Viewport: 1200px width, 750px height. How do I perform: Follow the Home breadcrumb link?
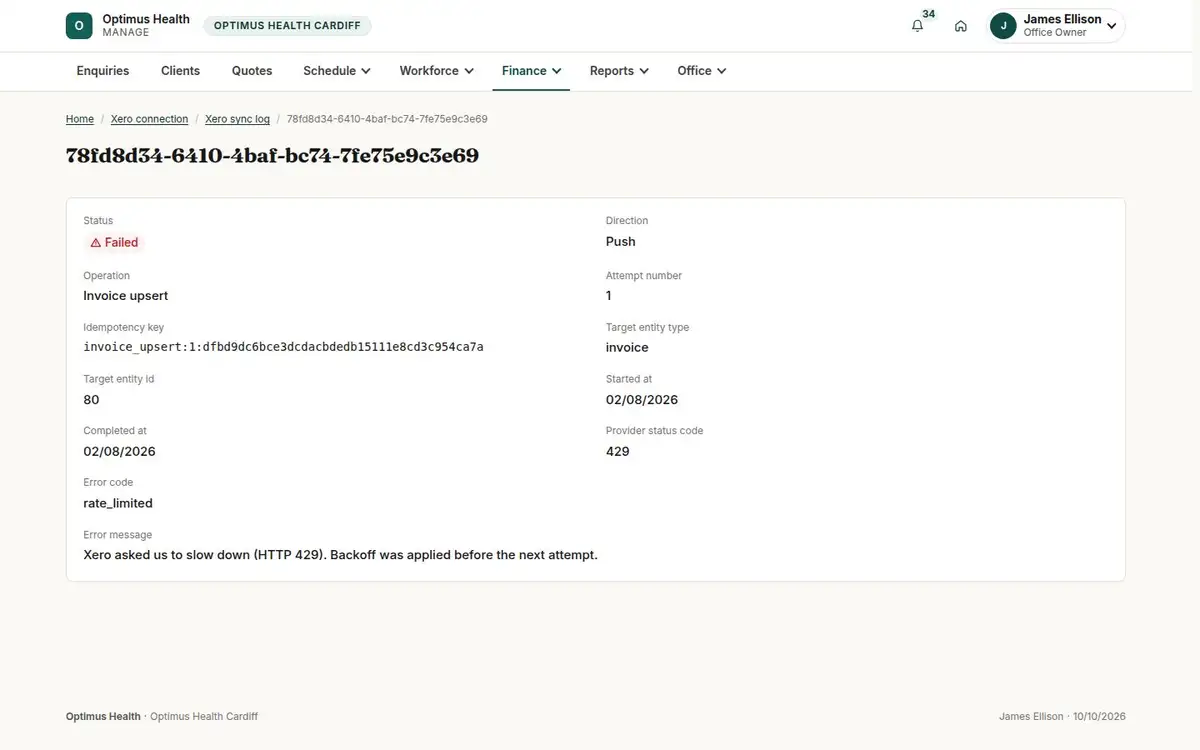tap(80, 119)
